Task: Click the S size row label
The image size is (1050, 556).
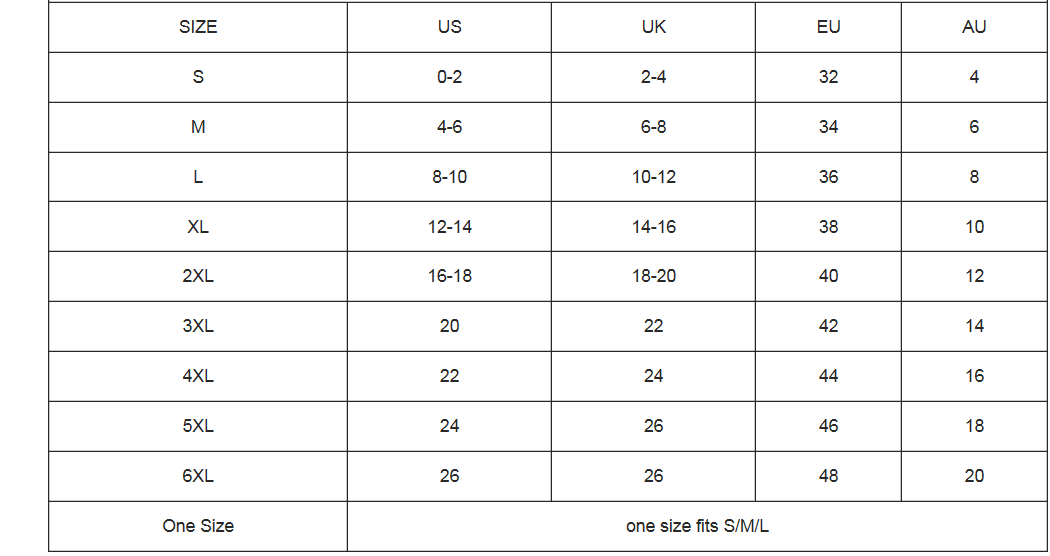Action: (x=198, y=77)
